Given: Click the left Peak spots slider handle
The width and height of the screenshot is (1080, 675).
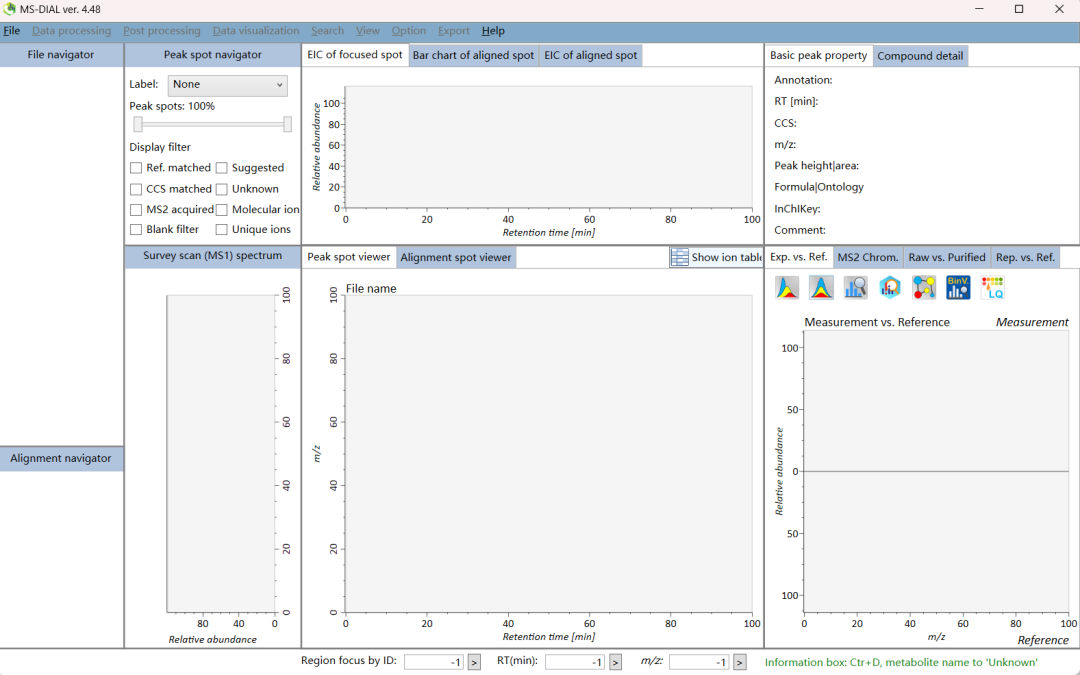Looking at the screenshot, I should tap(138, 124).
